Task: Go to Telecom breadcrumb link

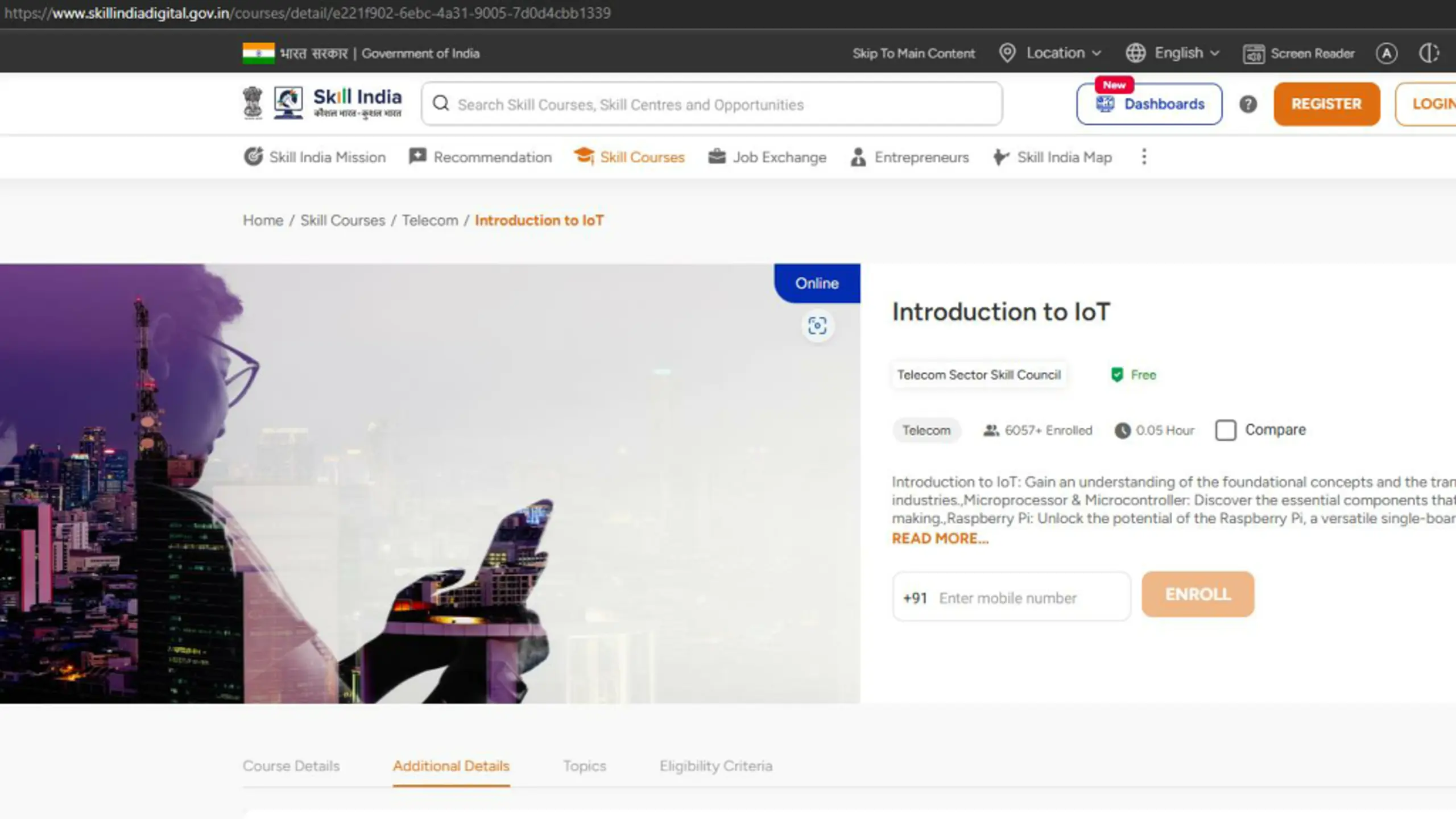Action: 430,221
